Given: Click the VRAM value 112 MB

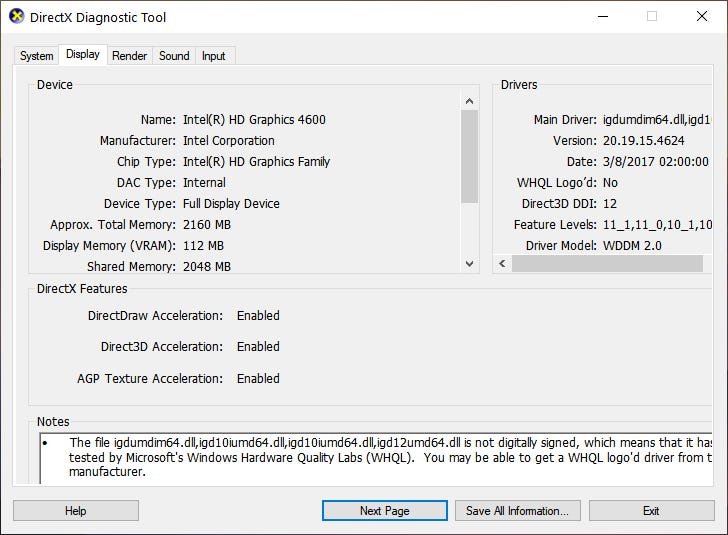Looking at the screenshot, I should coord(203,246).
